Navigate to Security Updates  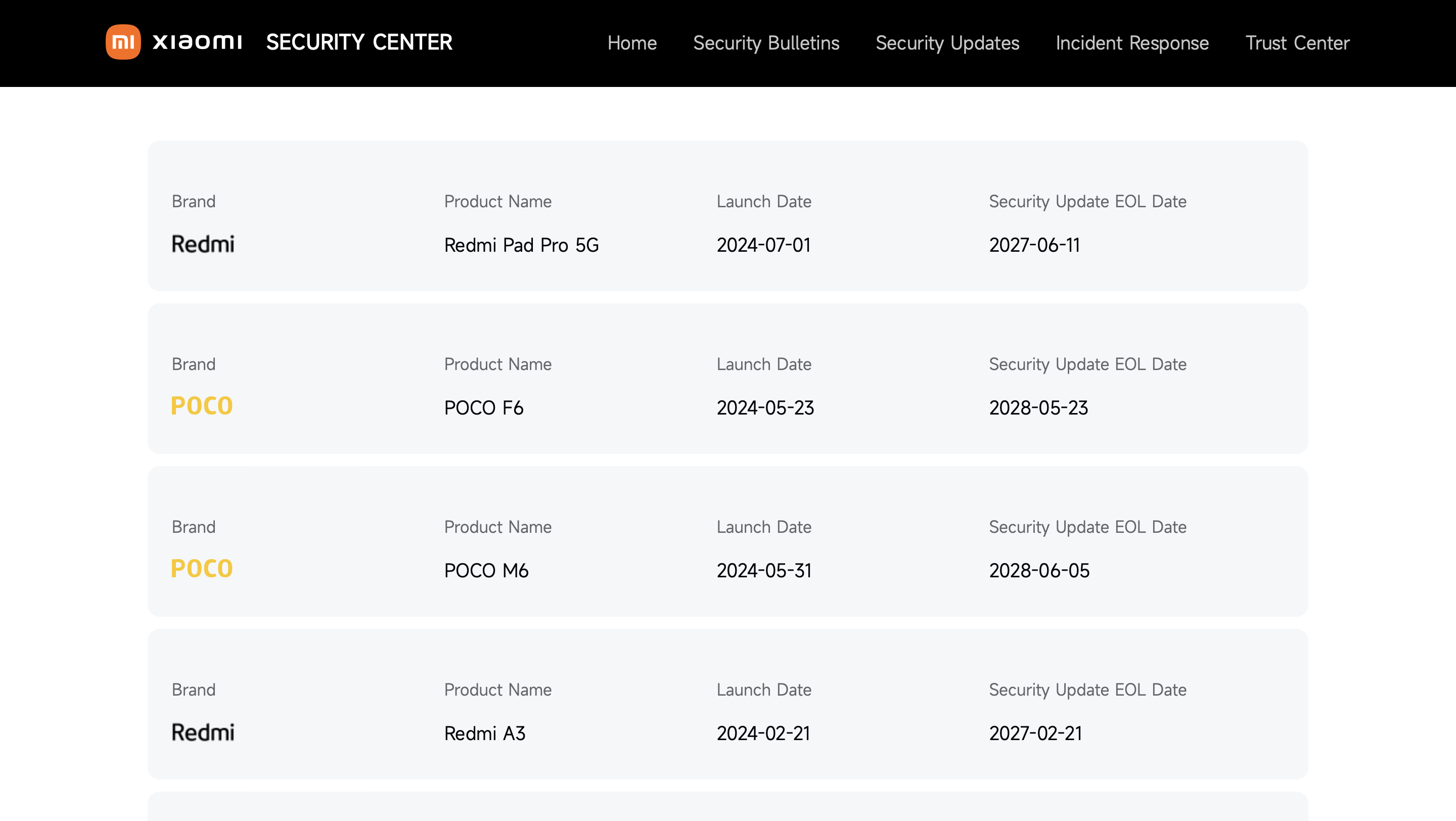click(947, 43)
